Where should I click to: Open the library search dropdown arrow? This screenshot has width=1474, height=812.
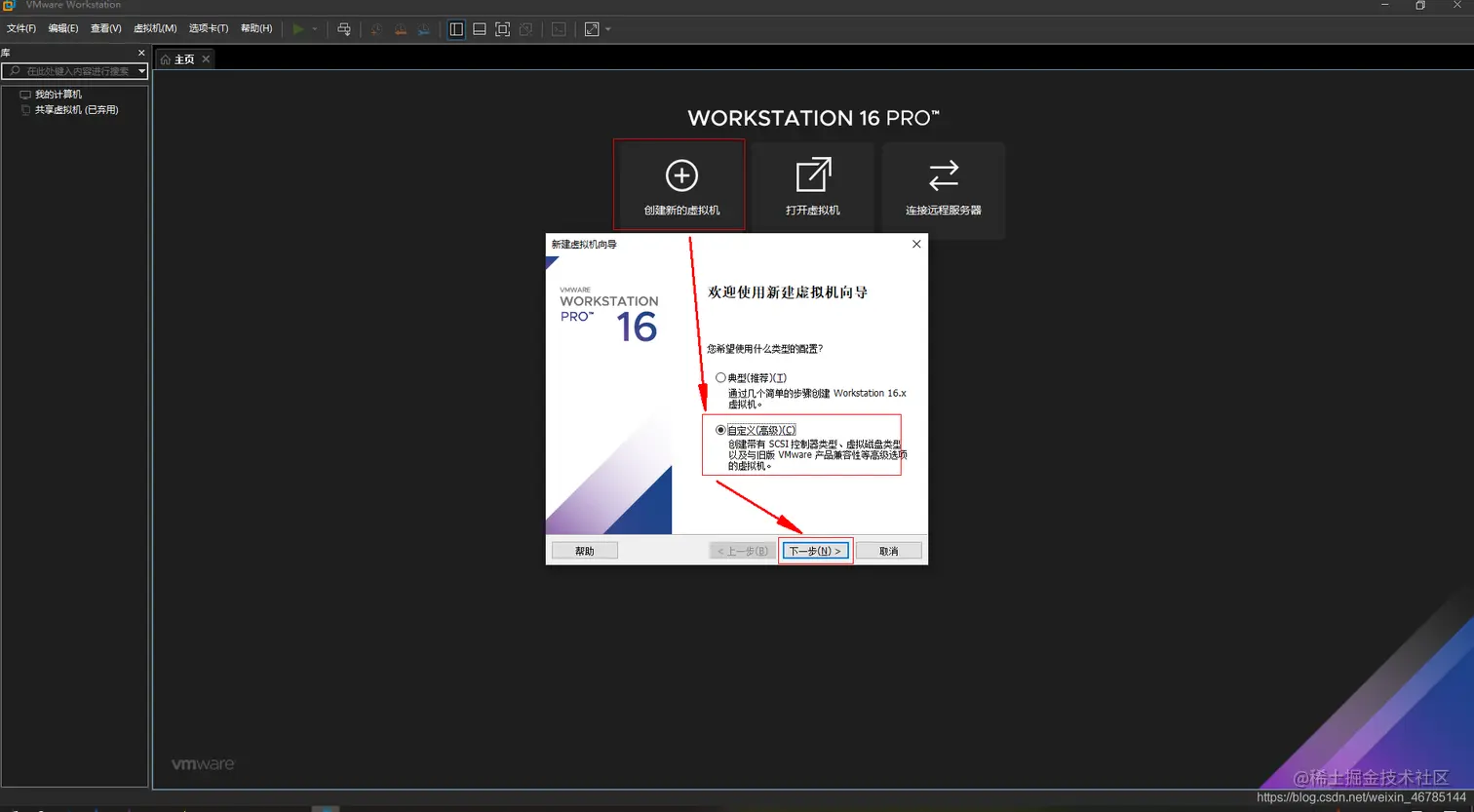coord(140,70)
